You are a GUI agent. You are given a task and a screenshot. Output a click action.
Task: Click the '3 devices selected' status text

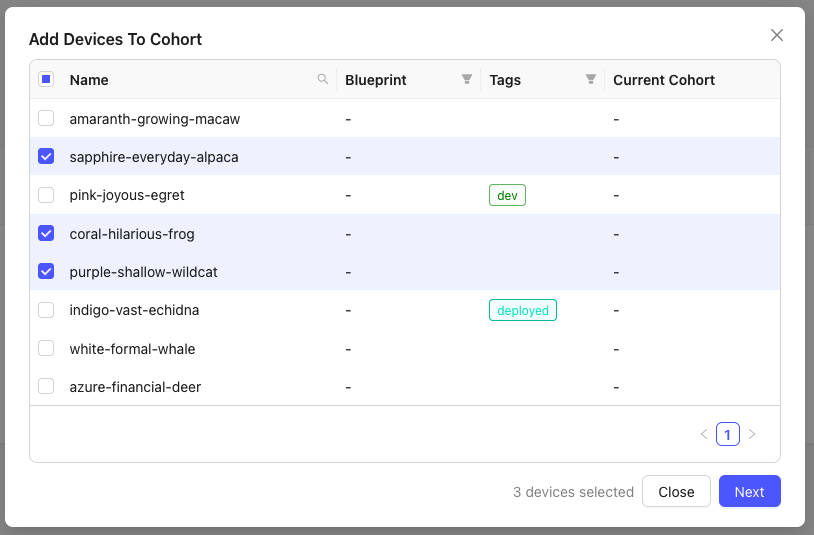pos(573,492)
